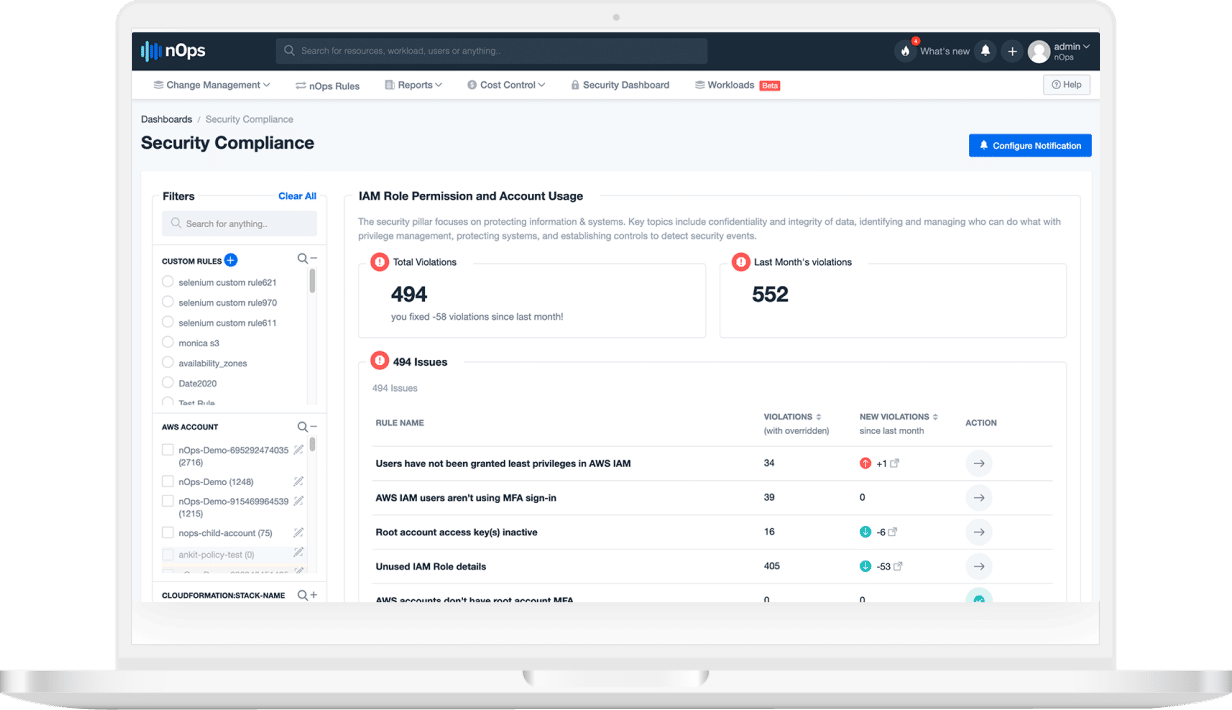Image resolution: width=1232 pixels, height=710 pixels.
Task: Expand Cloudformation stack-name section with plus
Action: 313,595
